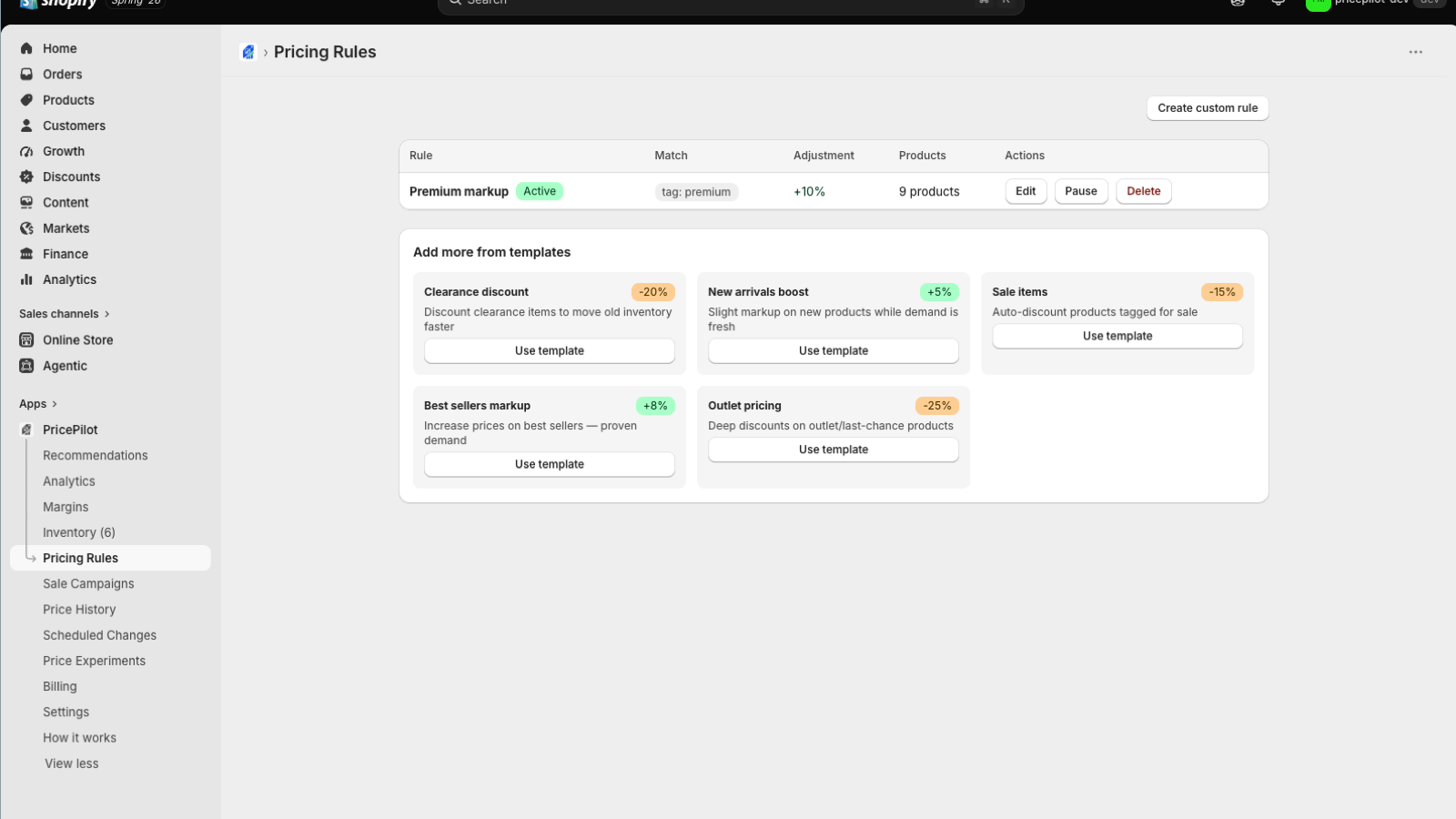Open the Discounts section
This screenshot has width=1456, height=819.
pyautogui.click(x=71, y=177)
